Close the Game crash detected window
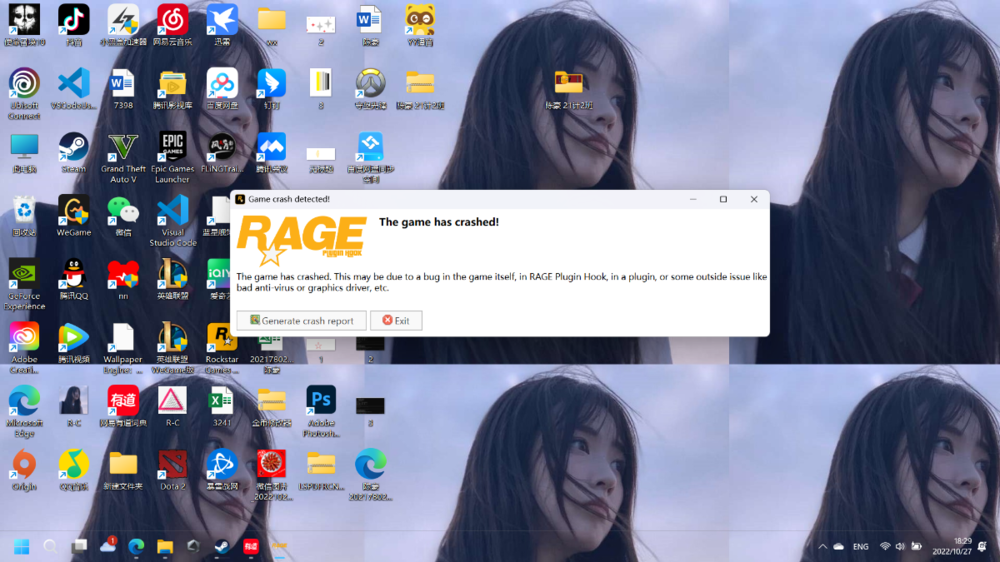This screenshot has height=562, width=1000. pyautogui.click(x=754, y=199)
